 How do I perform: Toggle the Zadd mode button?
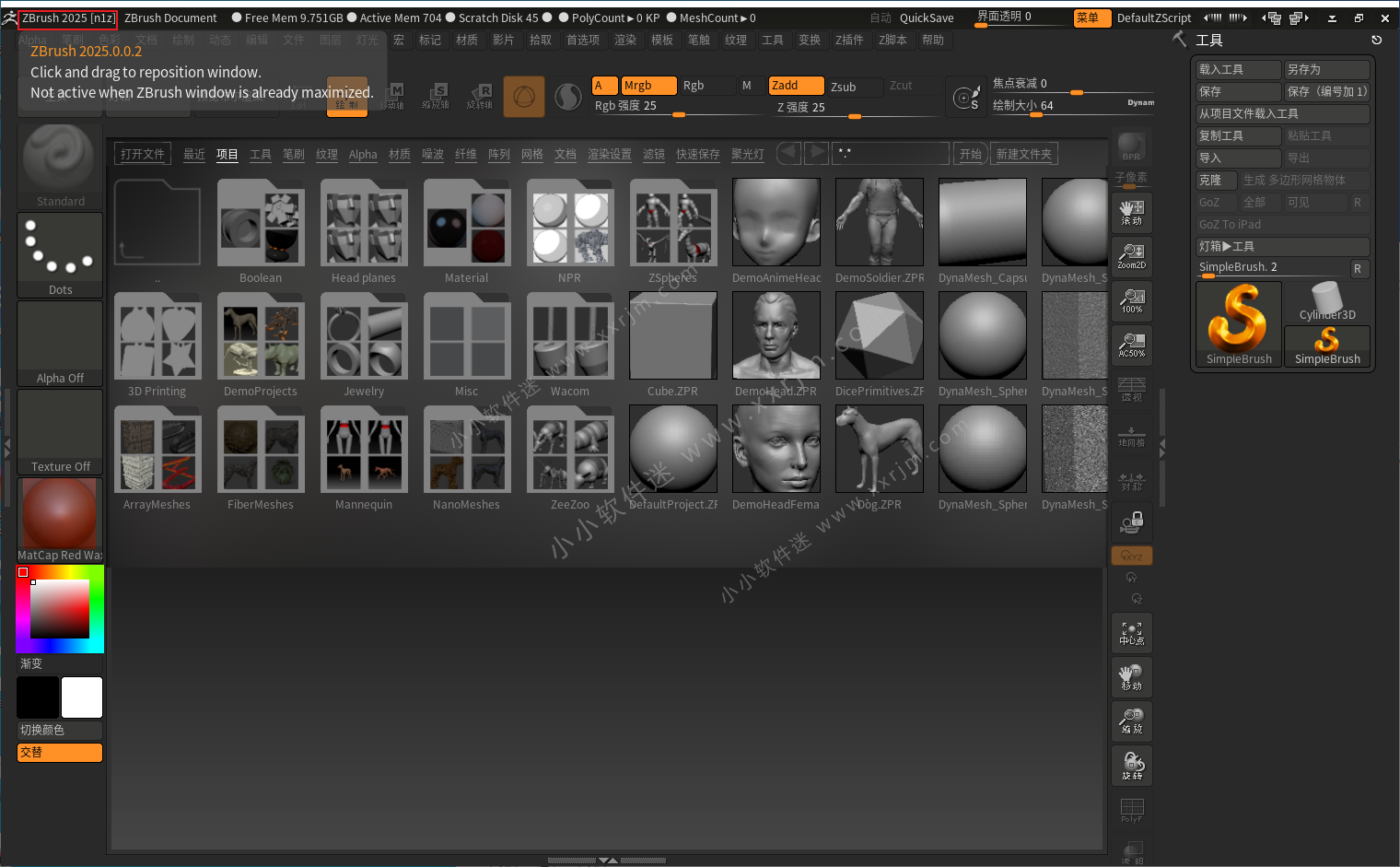point(796,86)
